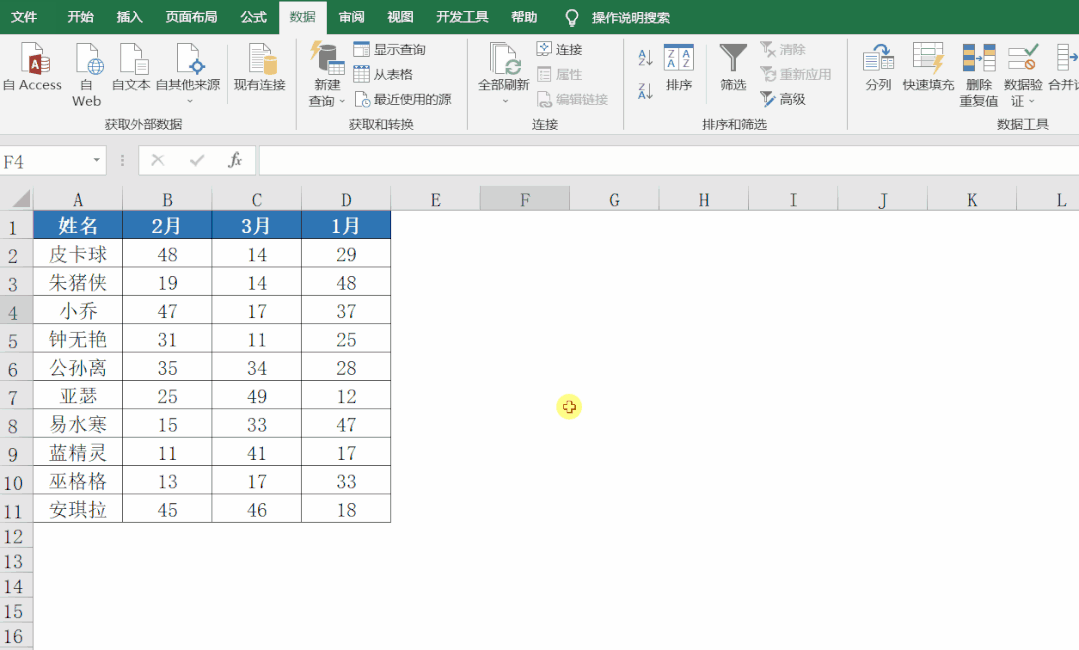Click the Data Validation (数据验证) icon

click(1023, 57)
